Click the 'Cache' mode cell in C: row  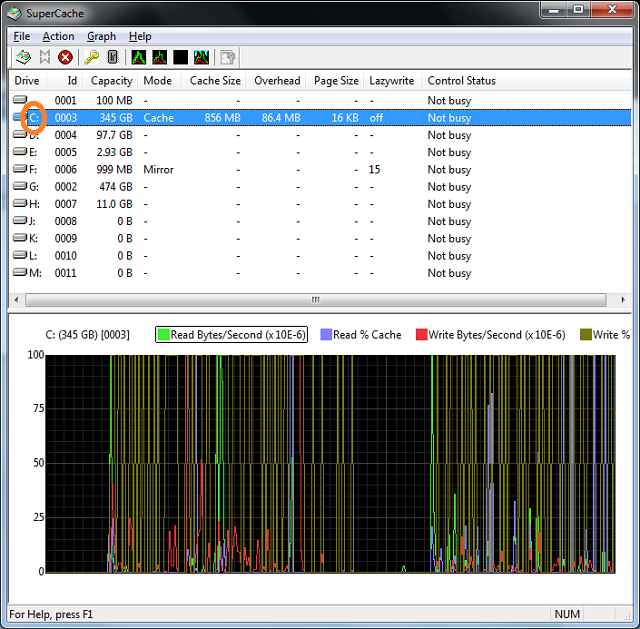click(x=158, y=118)
